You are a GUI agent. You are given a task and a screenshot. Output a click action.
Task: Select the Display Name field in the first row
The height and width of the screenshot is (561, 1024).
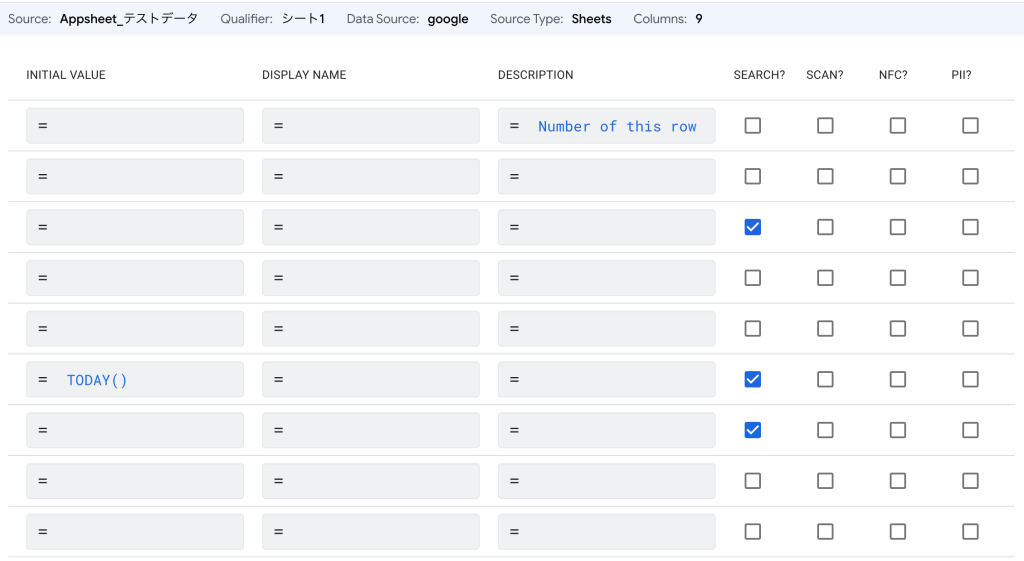coord(371,126)
